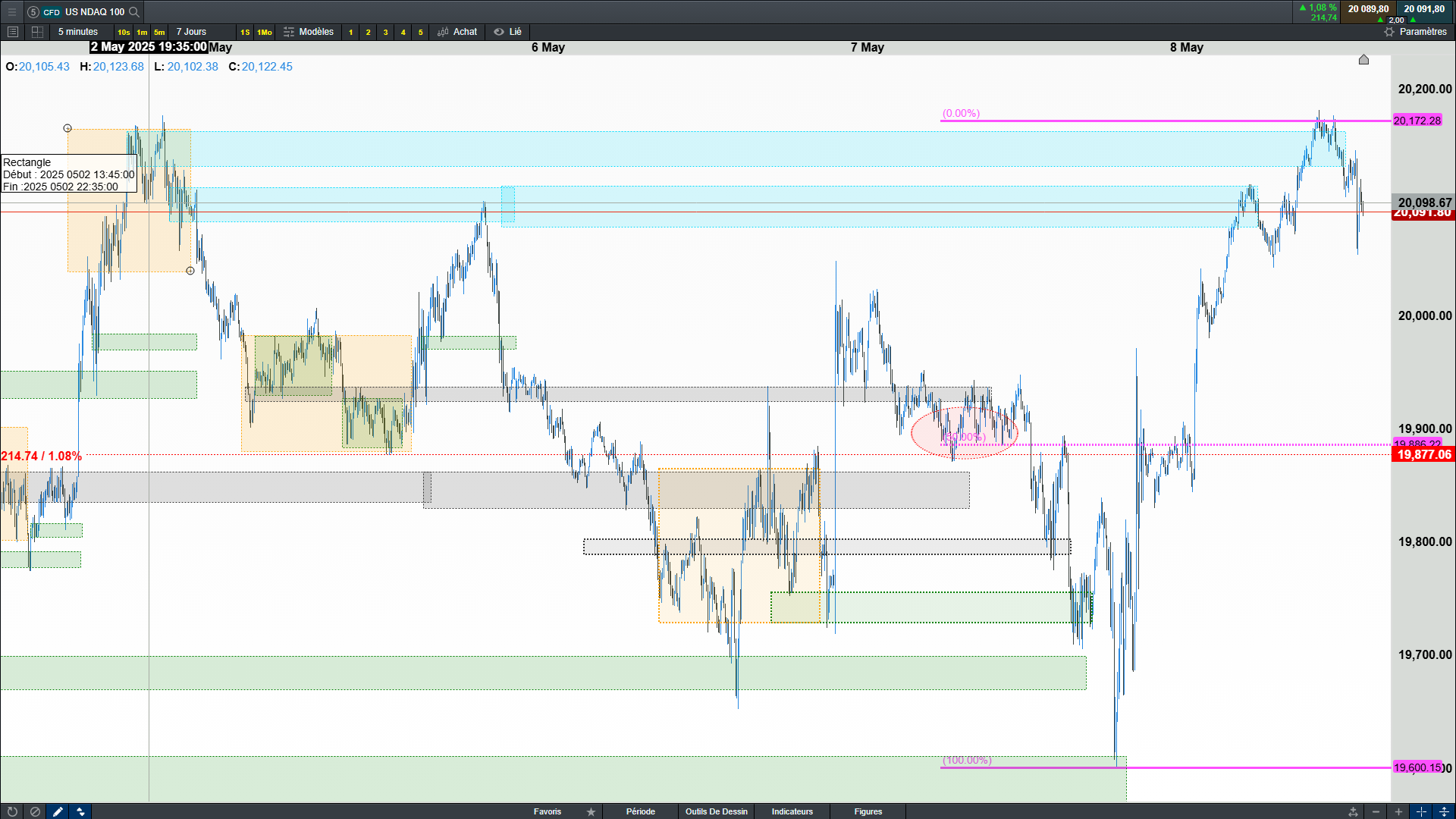Select the 1m timeframe quick button
The width and height of the screenshot is (1456, 819).
142,32
